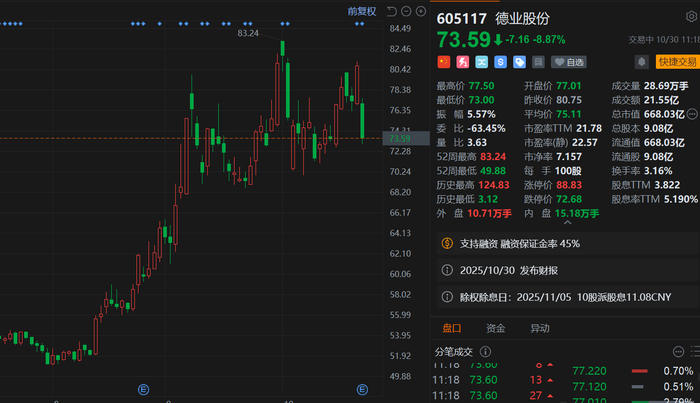Open the 除权除息日 dividend notice

pos(568,297)
